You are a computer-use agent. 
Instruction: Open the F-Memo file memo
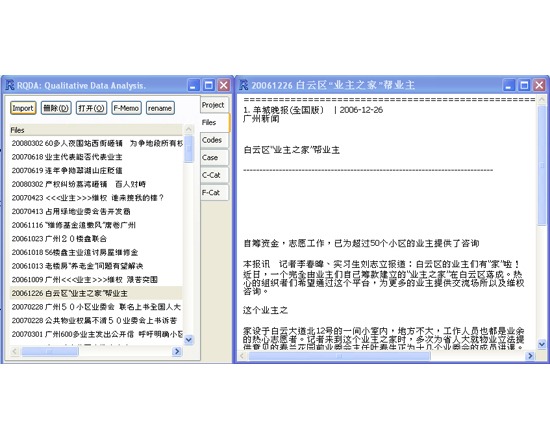126,108
